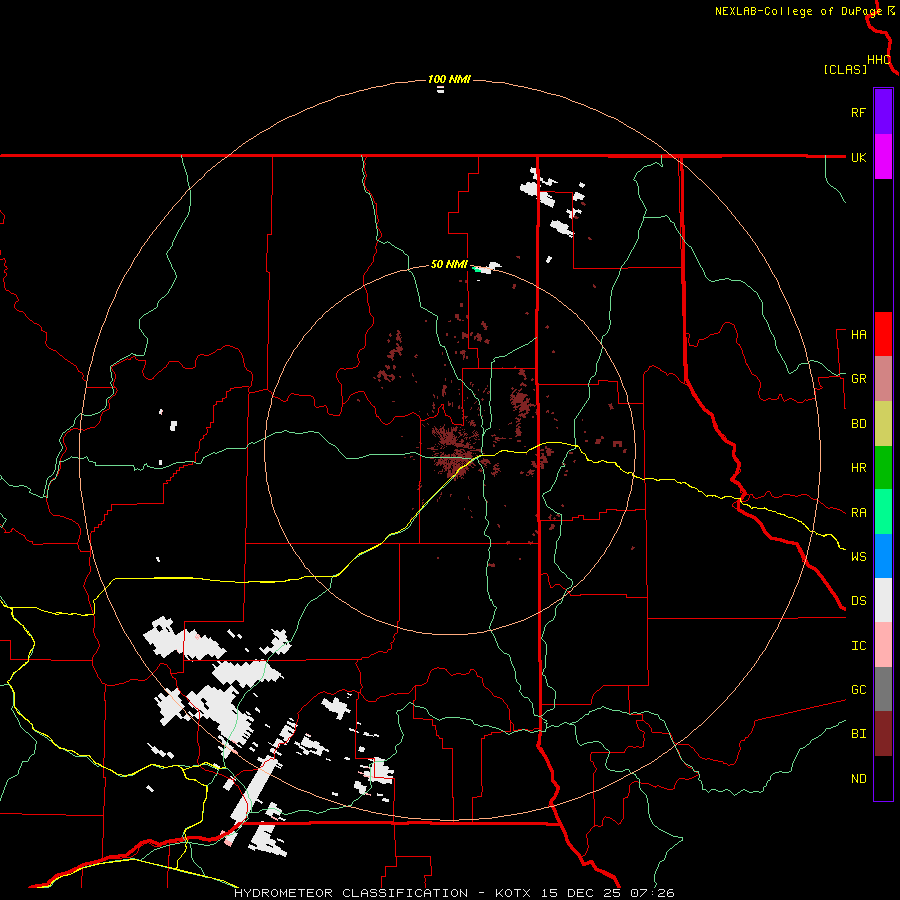
Task: Click the RA light green legend swatch
Action: click(883, 512)
